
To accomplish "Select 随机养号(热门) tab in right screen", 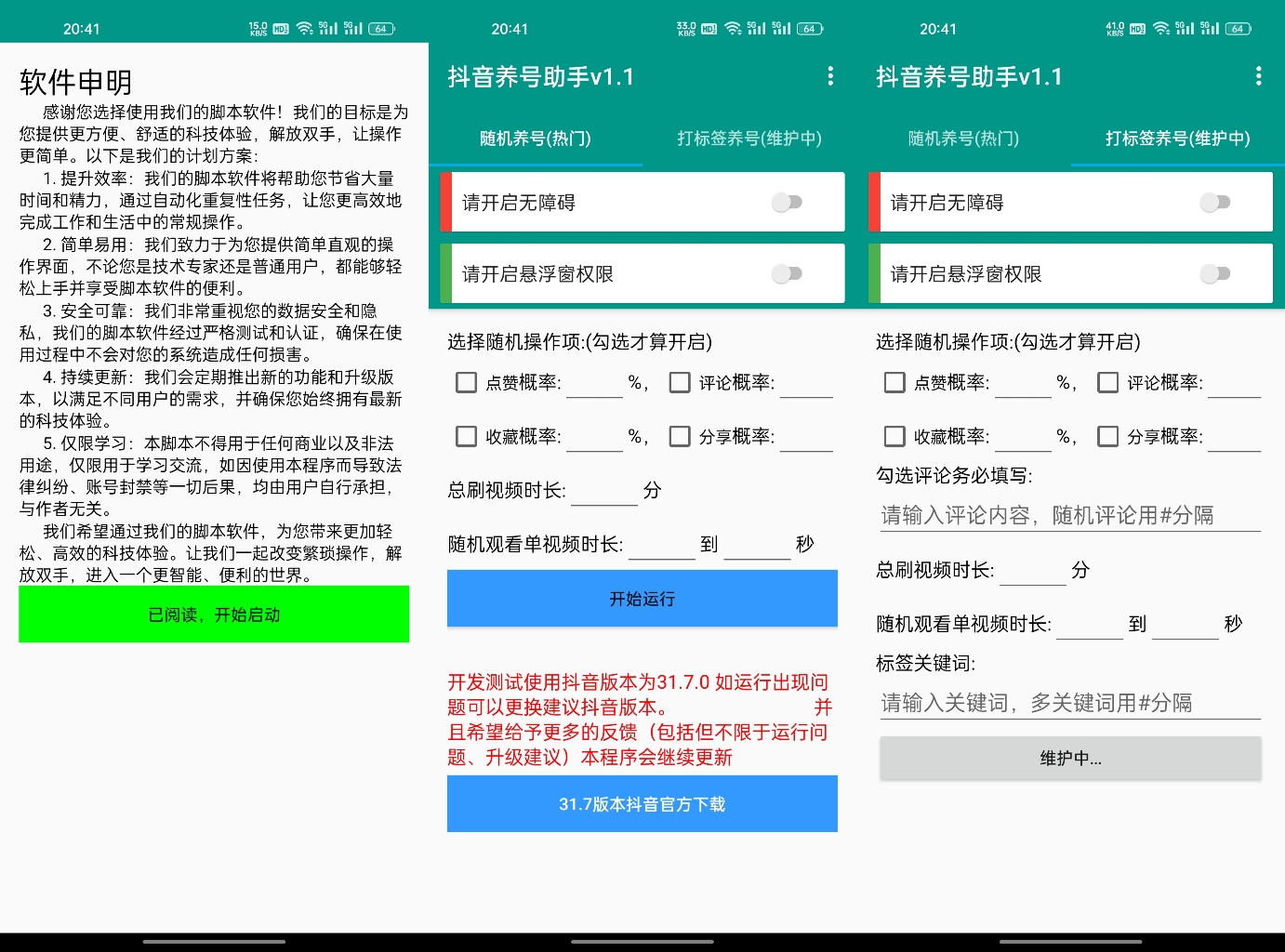I will click(x=964, y=139).
